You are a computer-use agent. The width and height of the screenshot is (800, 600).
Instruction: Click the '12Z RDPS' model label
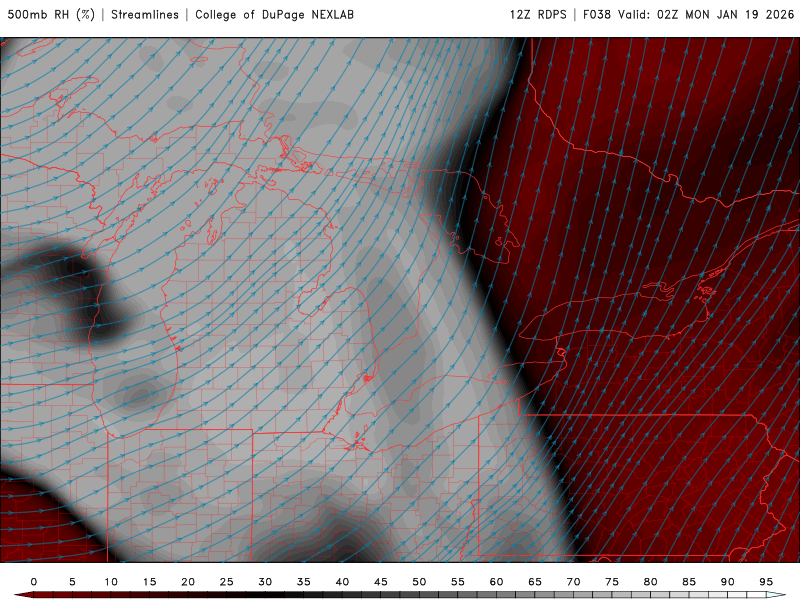click(x=538, y=14)
